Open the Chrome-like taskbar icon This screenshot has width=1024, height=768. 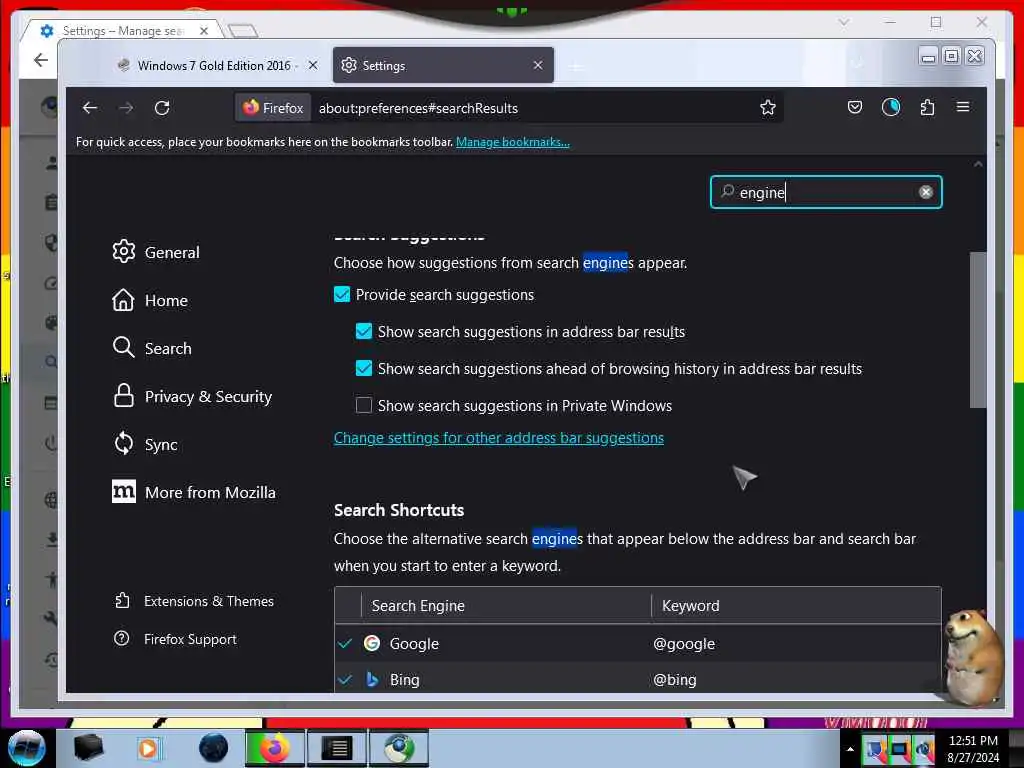point(399,748)
